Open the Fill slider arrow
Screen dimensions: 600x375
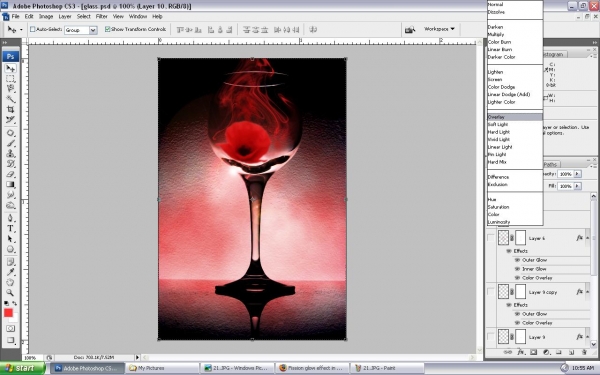(577, 186)
